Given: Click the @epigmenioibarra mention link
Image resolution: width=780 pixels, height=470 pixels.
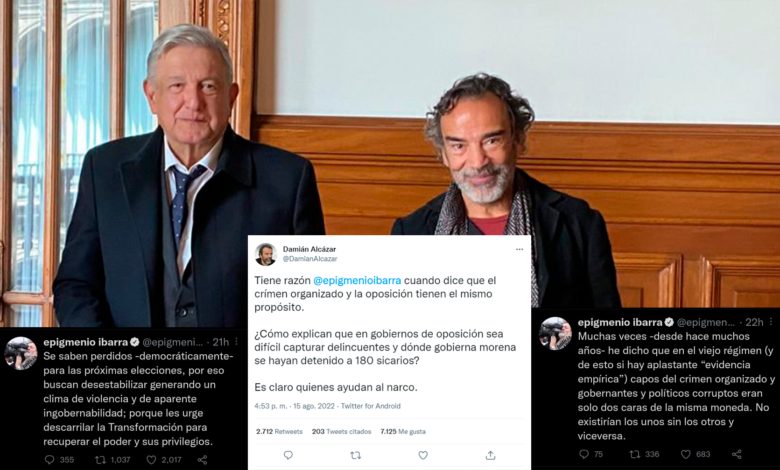Looking at the screenshot, I should point(357,281).
